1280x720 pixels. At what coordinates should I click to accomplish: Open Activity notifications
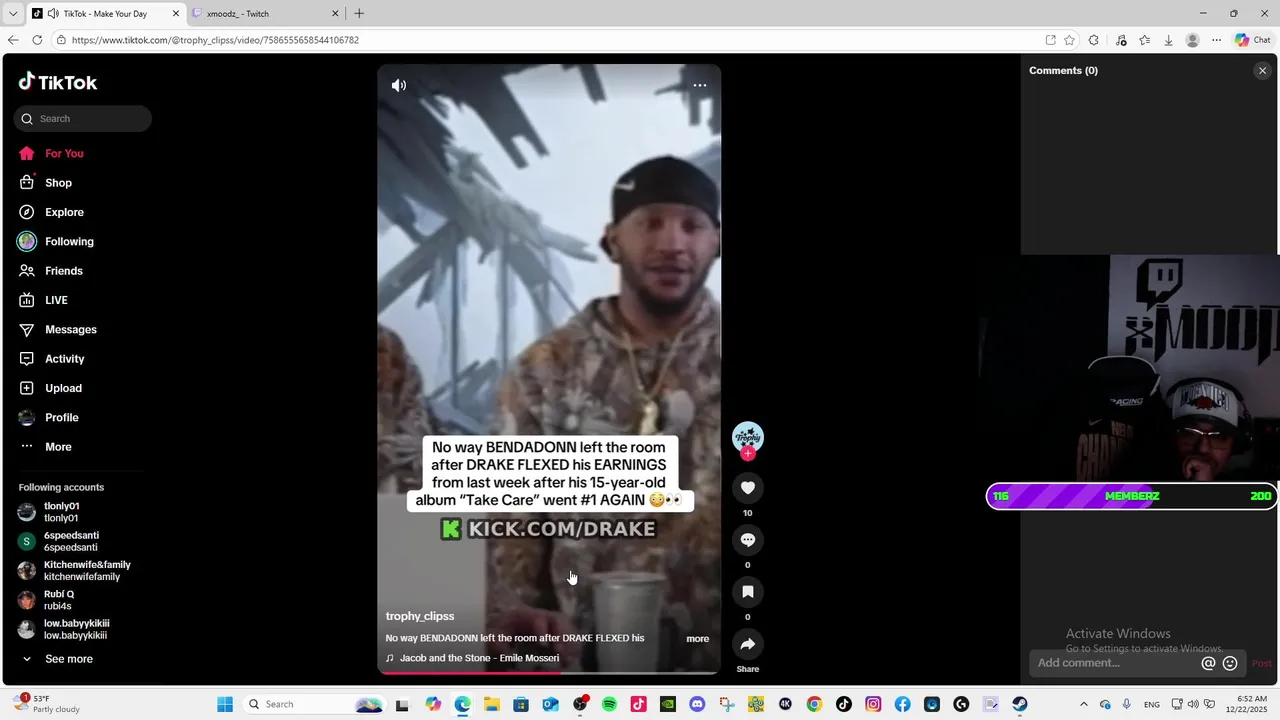pos(64,359)
